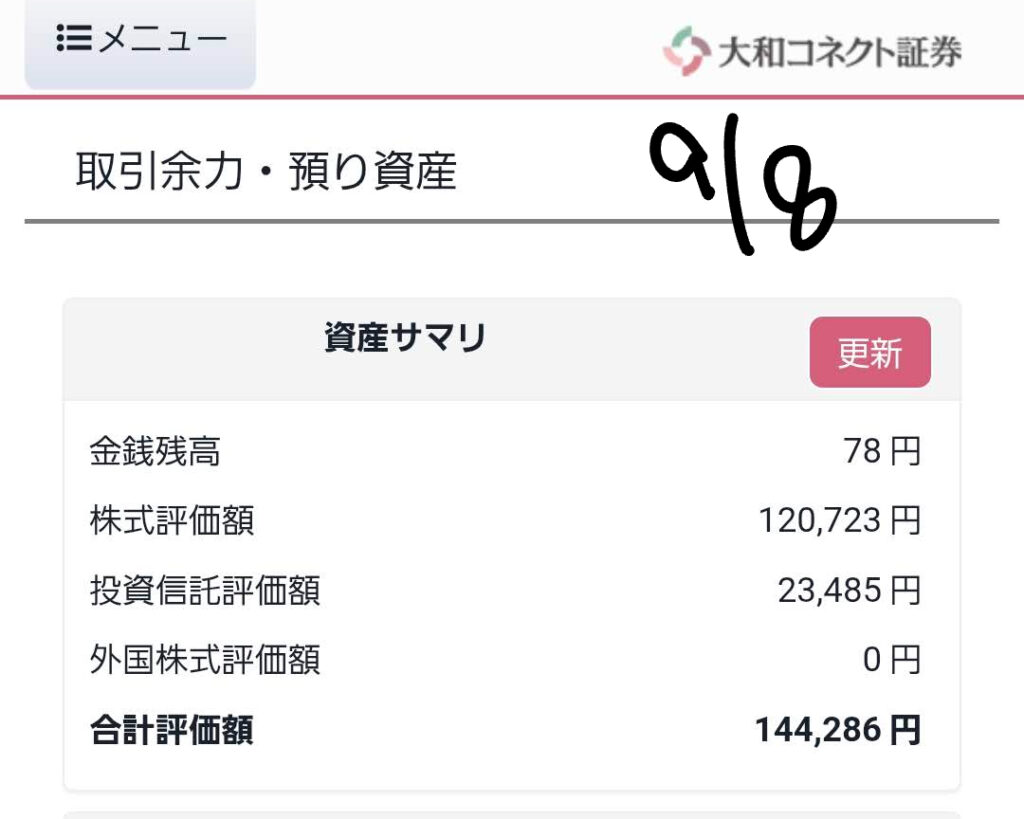The height and width of the screenshot is (819, 1024).
Task: Click the メニュー button label
Action: pyautogui.click(x=163, y=39)
